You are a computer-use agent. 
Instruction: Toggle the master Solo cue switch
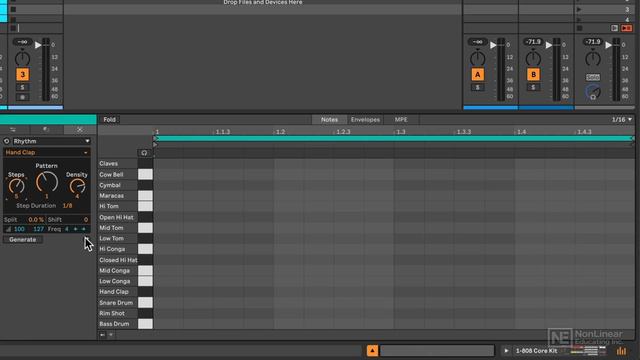click(593, 77)
